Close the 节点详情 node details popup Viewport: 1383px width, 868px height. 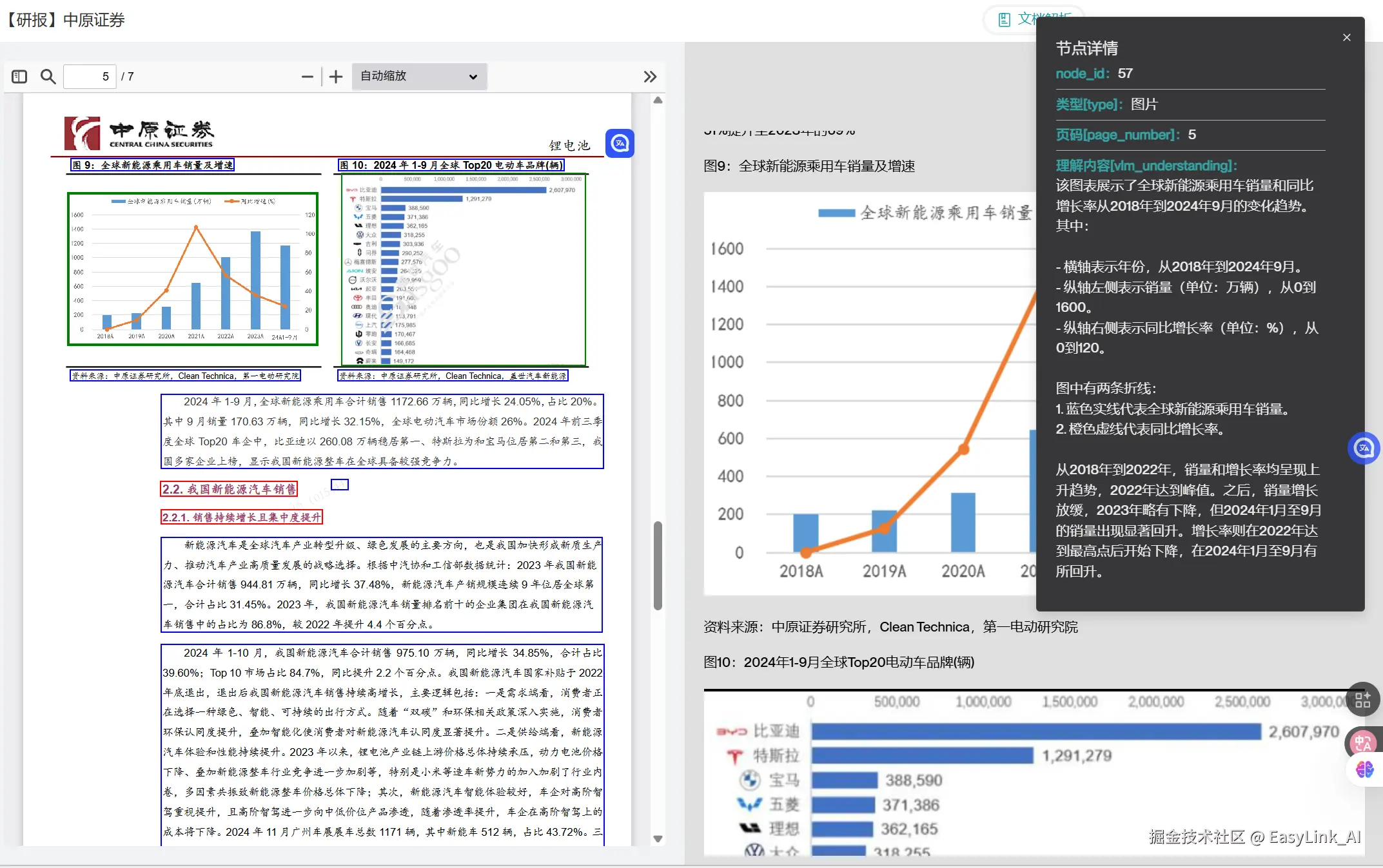1346,37
